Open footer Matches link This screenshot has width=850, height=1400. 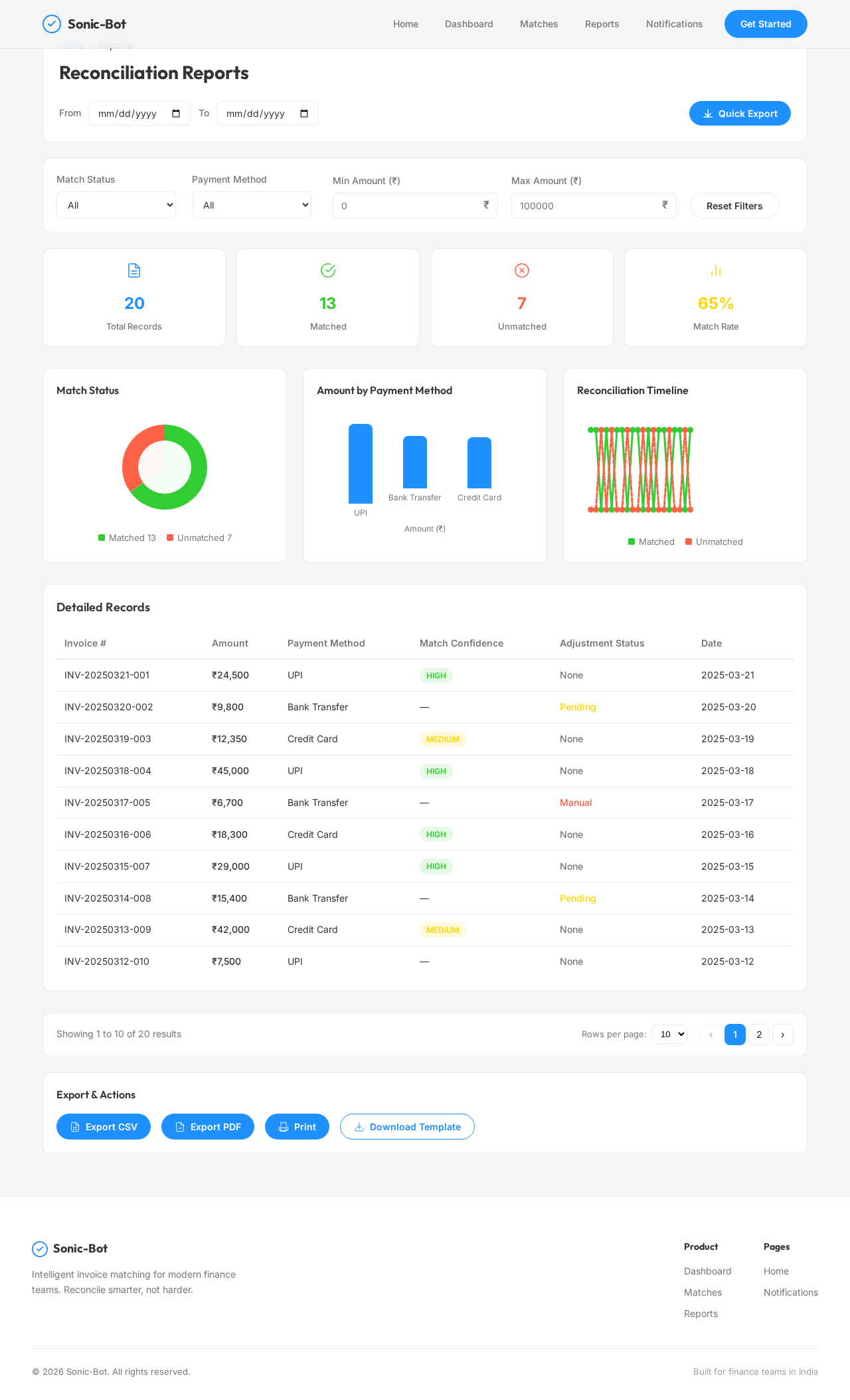pyautogui.click(x=703, y=1292)
